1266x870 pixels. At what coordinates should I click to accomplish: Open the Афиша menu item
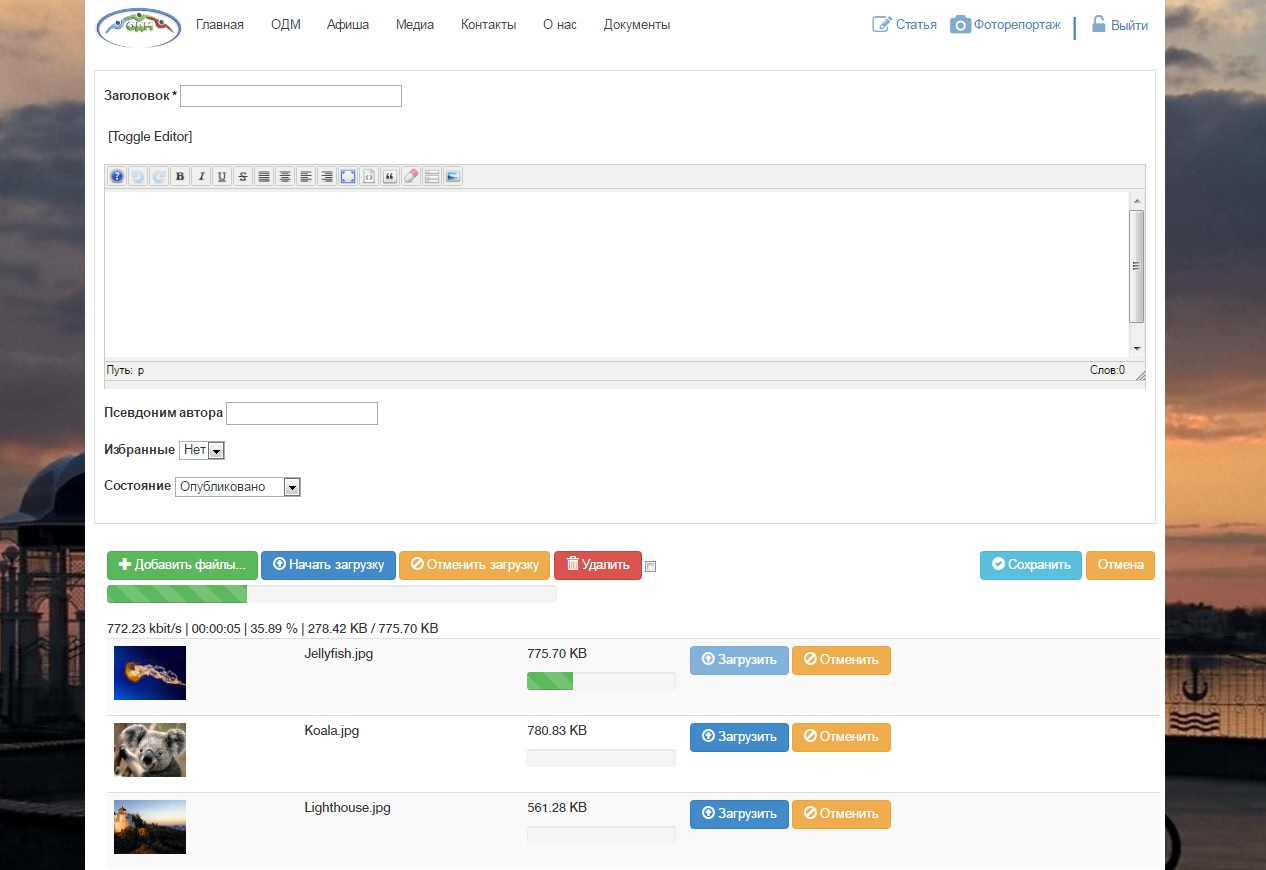348,25
